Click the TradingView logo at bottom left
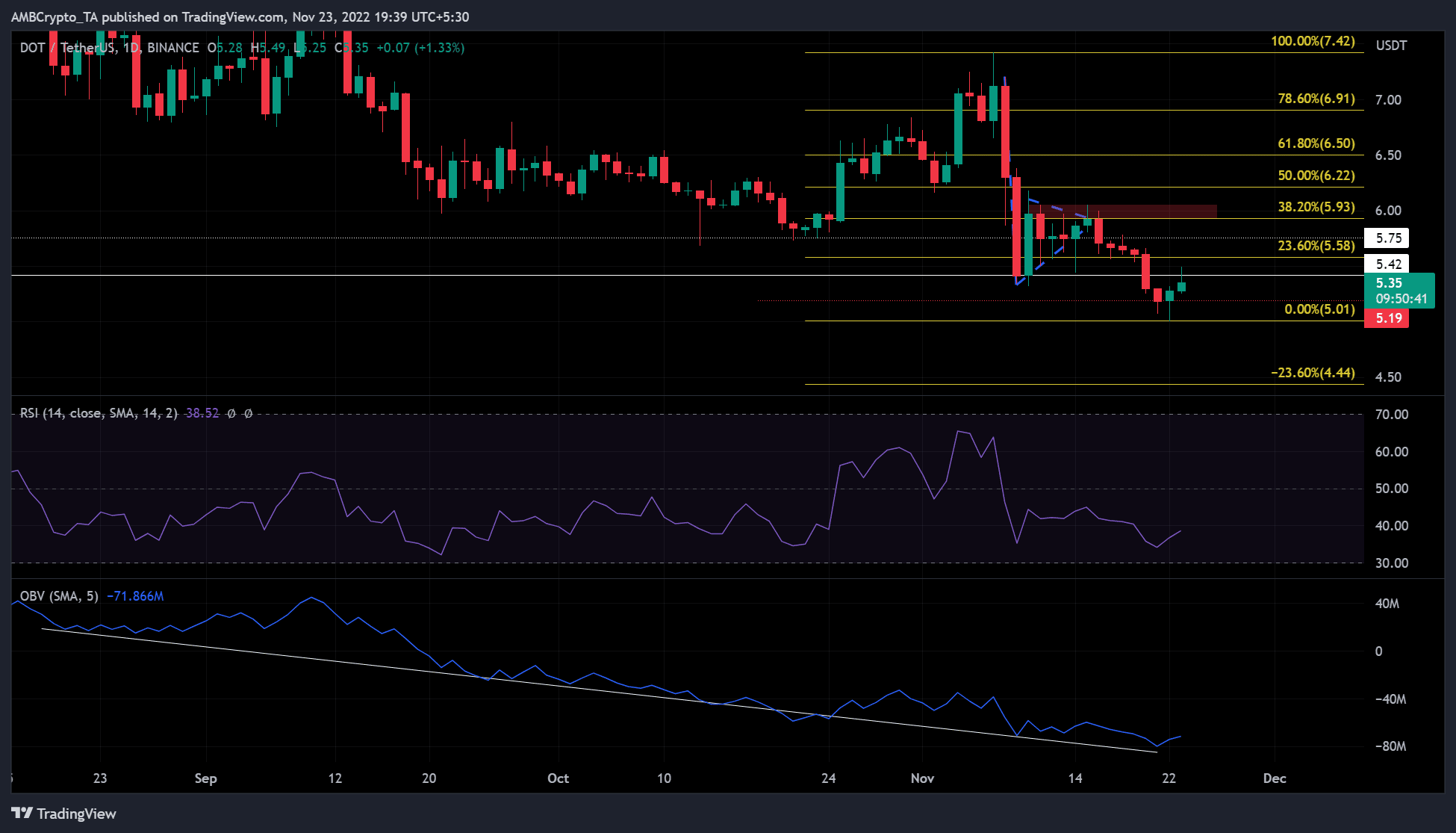1456x833 pixels. point(64,814)
